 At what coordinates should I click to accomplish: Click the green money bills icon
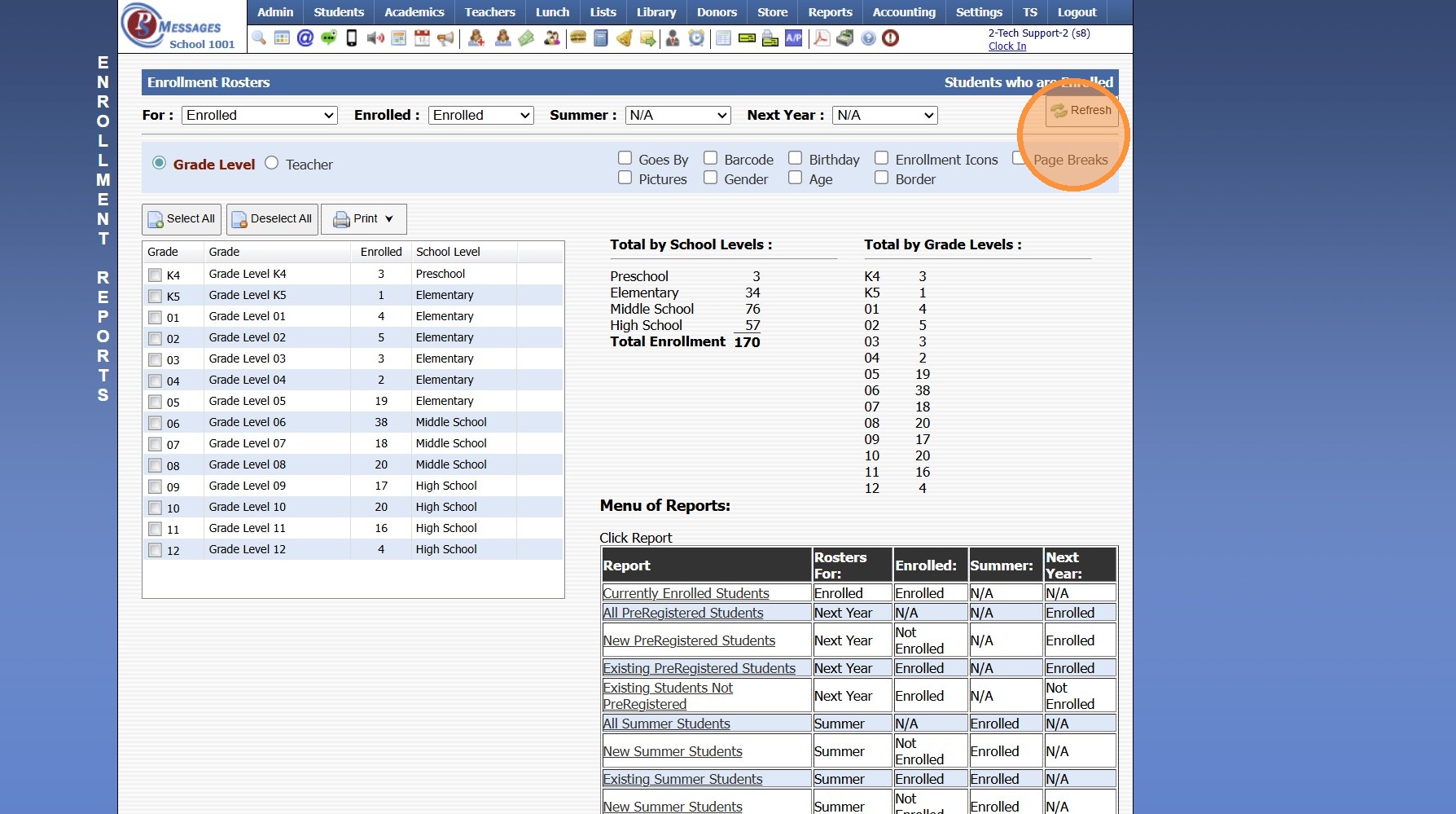coord(527,37)
